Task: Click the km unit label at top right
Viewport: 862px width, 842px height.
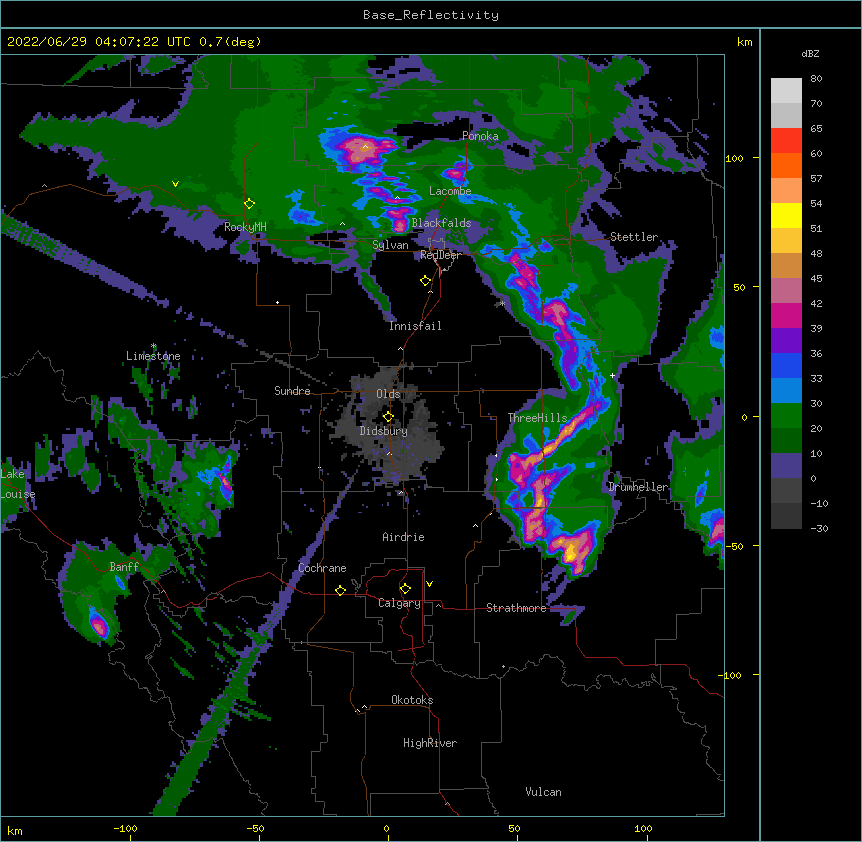Action: coord(744,42)
